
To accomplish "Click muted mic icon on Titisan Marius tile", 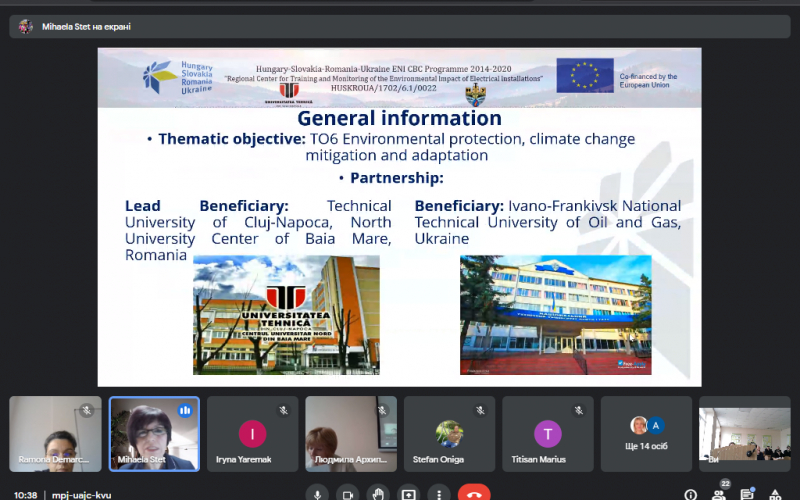I will click(x=579, y=410).
